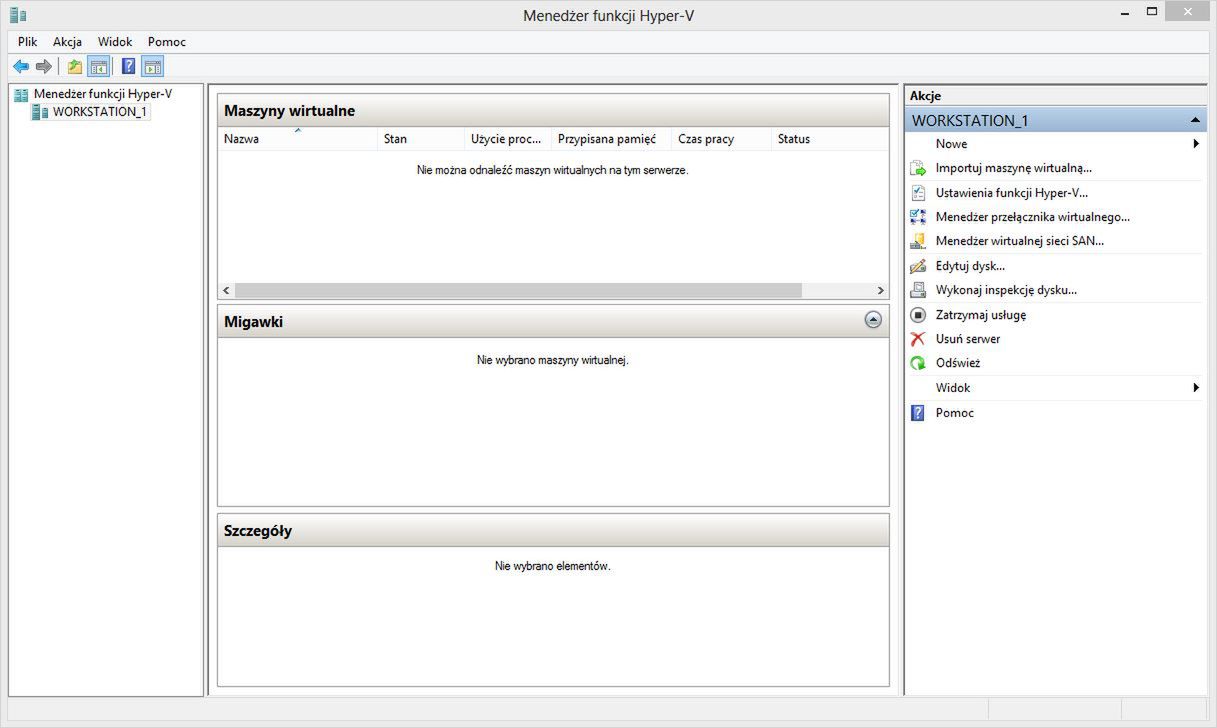Click the Menedżer wirtualnej sieci SAN icon
The width and height of the screenshot is (1217, 728).
[918, 241]
